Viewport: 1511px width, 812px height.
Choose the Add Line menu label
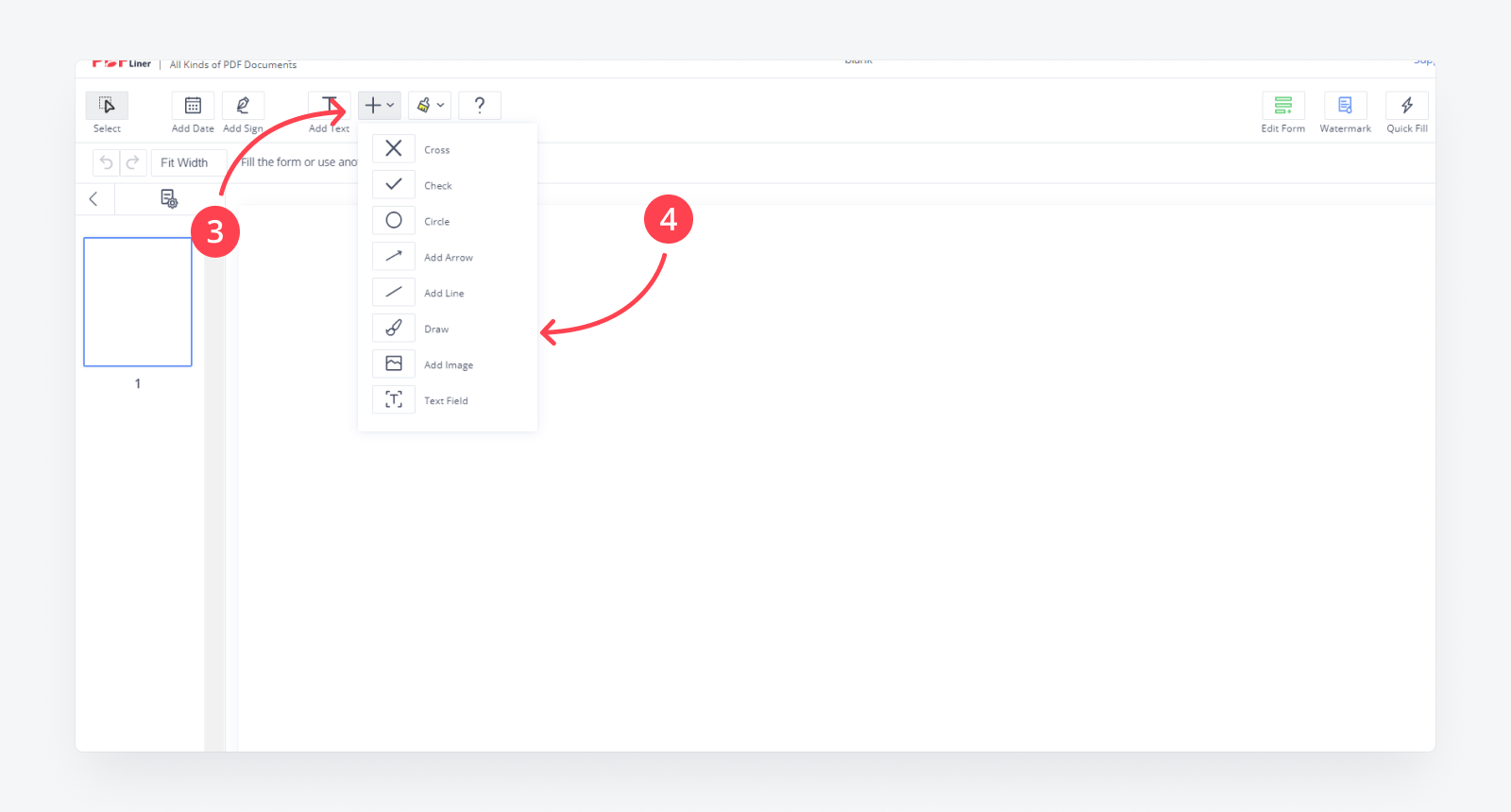point(444,294)
